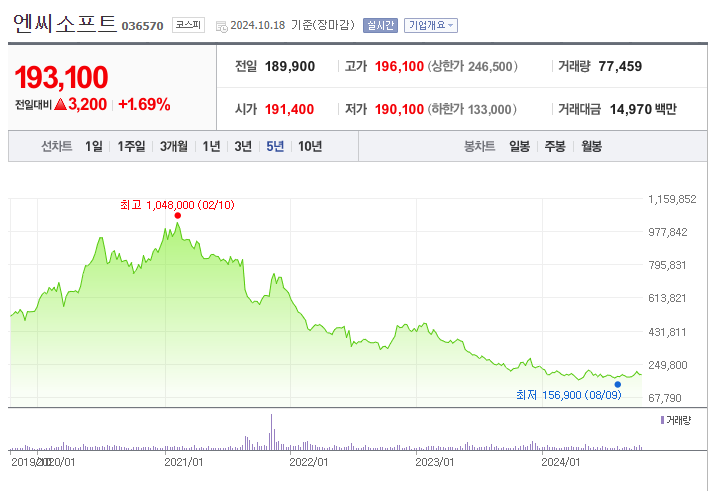Click the 시가 value 191,400
This screenshot has width=708, height=491.
[289, 109]
